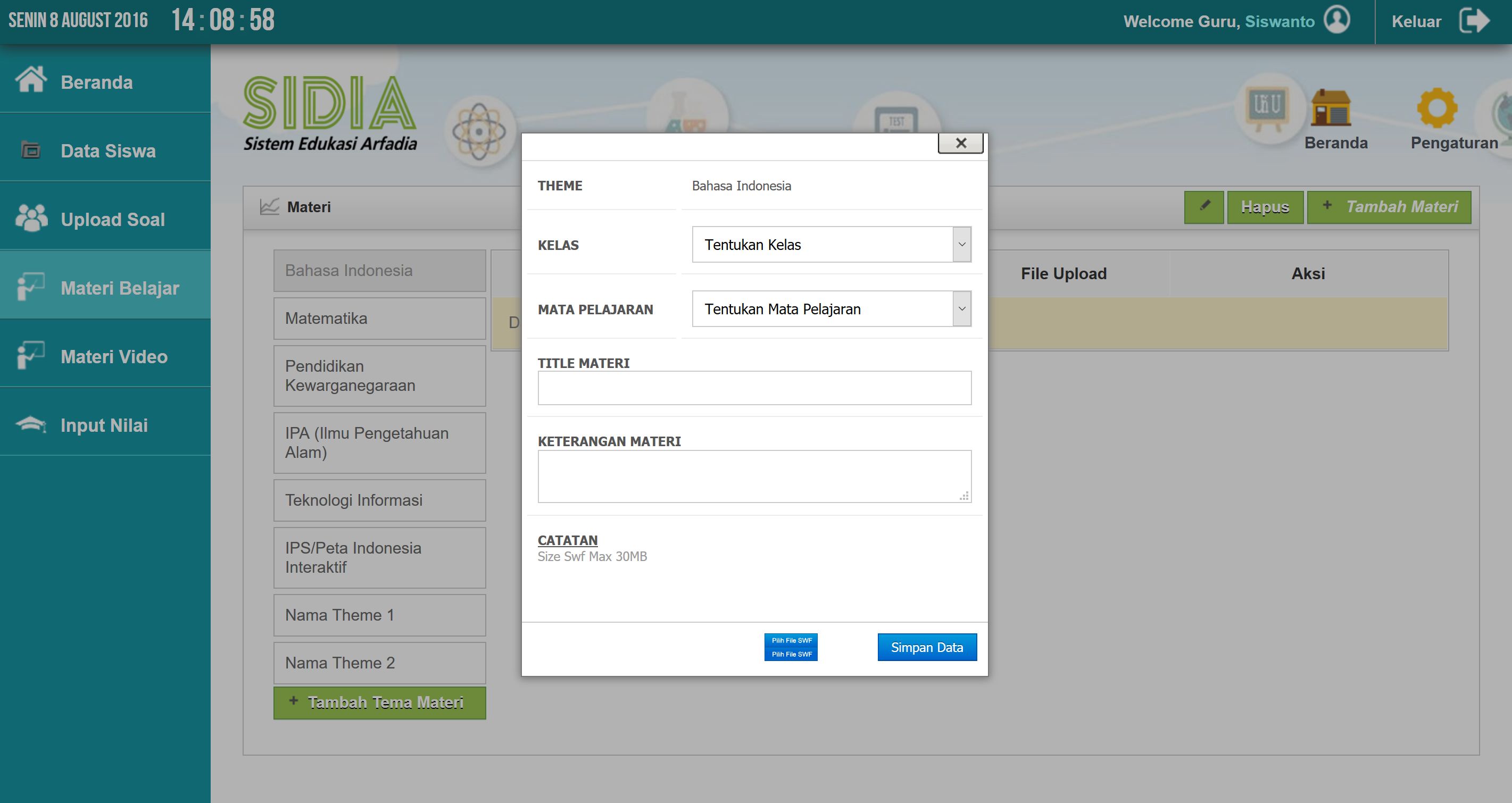Viewport: 1512px width, 803px height.
Task: Close the dialog with the X button
Action: click(x=960, y=143)
